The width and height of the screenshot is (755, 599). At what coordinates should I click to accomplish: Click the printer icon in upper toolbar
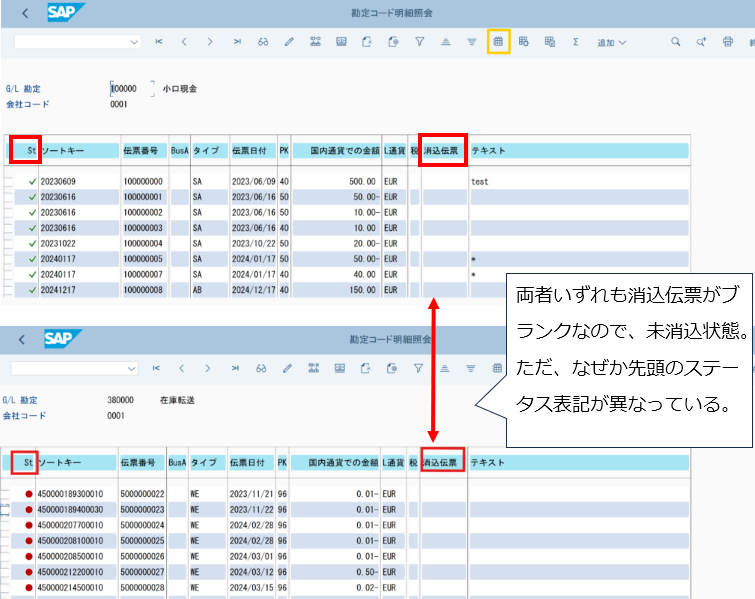coord(727,42)
